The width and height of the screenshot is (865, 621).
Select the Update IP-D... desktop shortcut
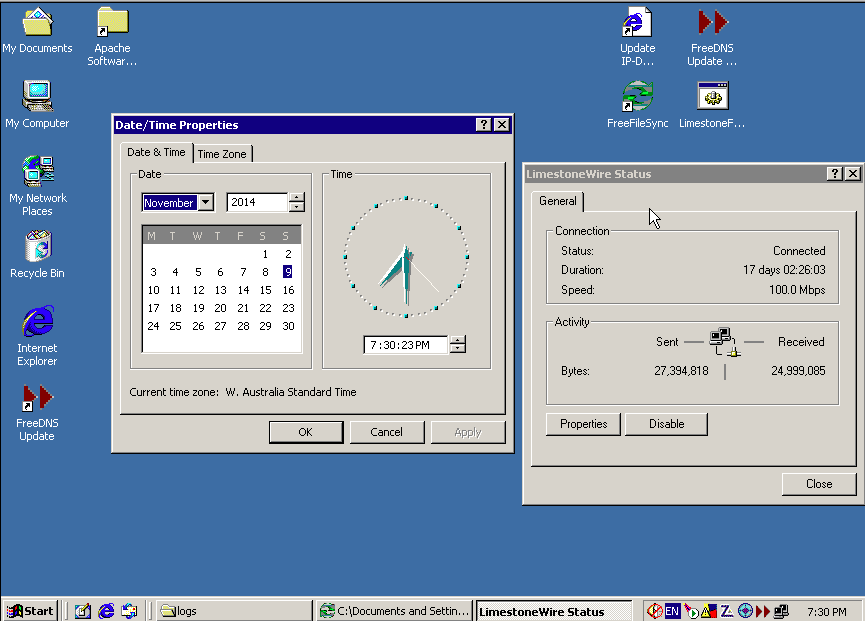coord(637,36)
